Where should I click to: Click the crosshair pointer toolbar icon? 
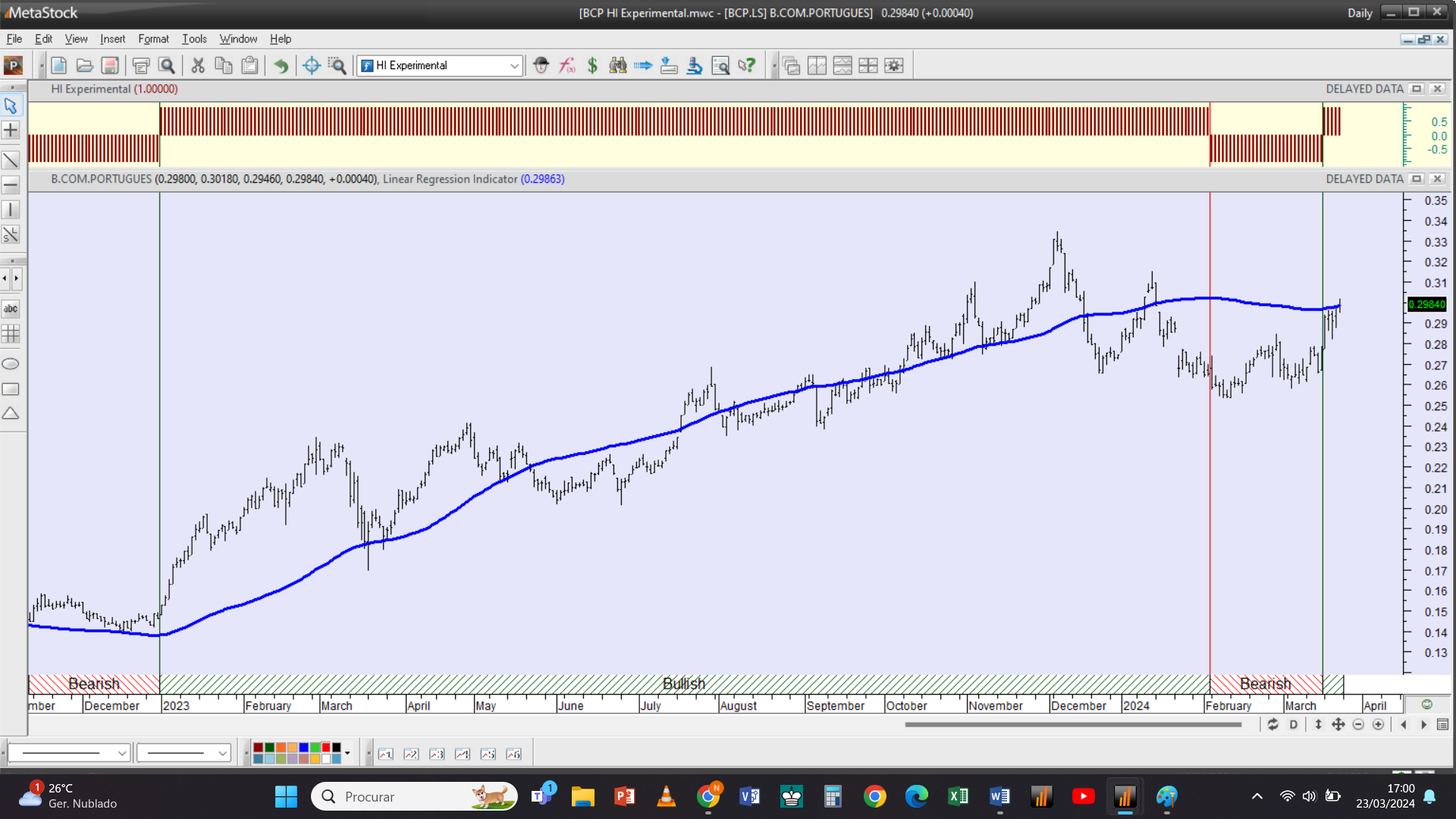coord(311,65)
